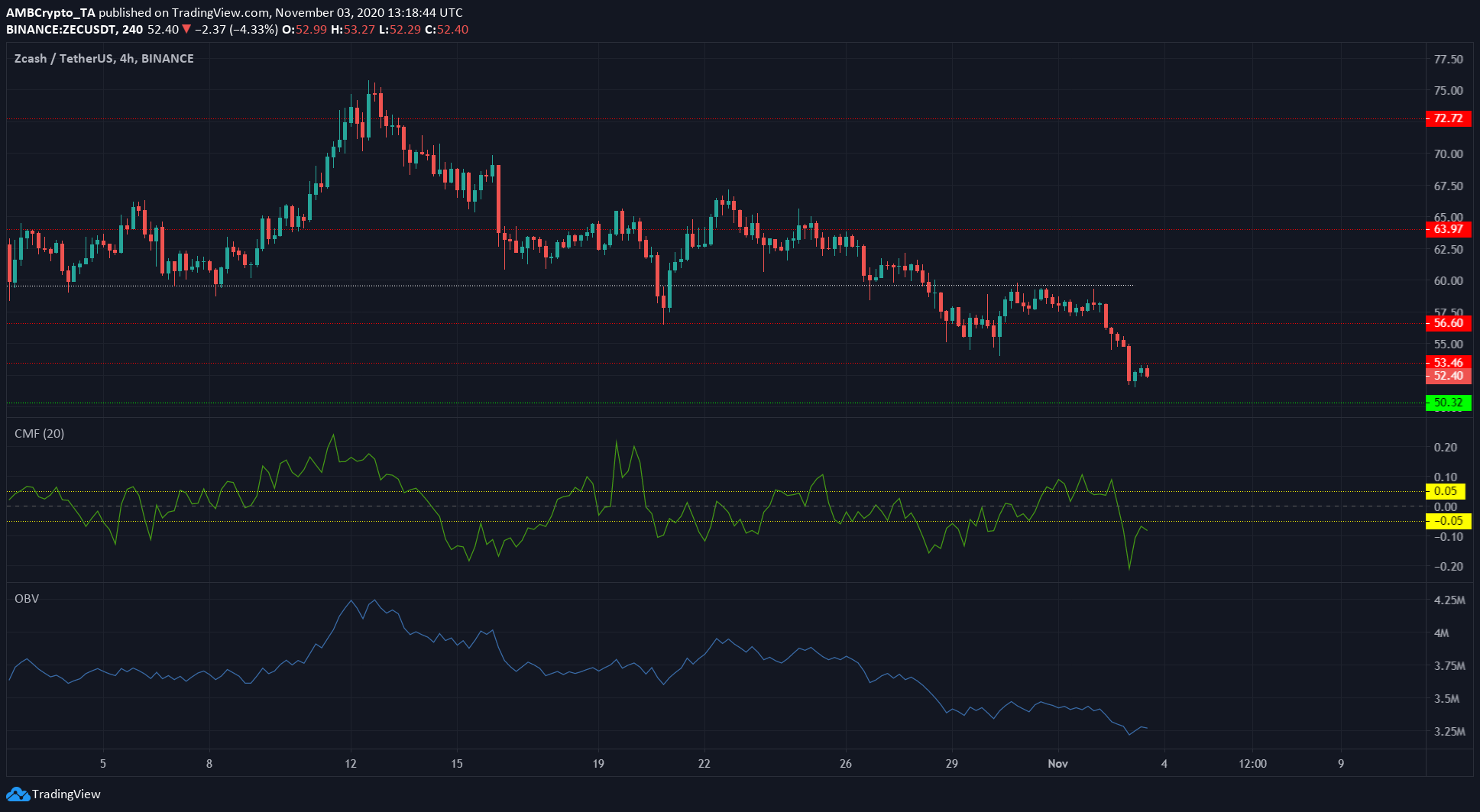This screenshot has width=1480, height=812.
Task: Click the OBV indicator title
Action: click(27, 599)
